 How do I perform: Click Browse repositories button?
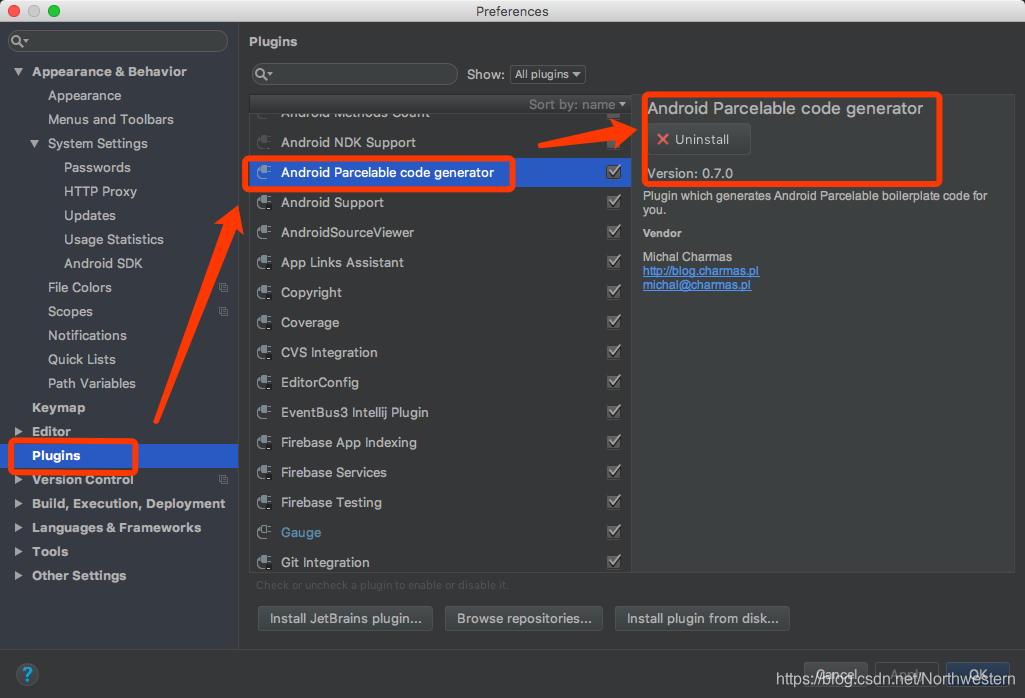(524, 618)
